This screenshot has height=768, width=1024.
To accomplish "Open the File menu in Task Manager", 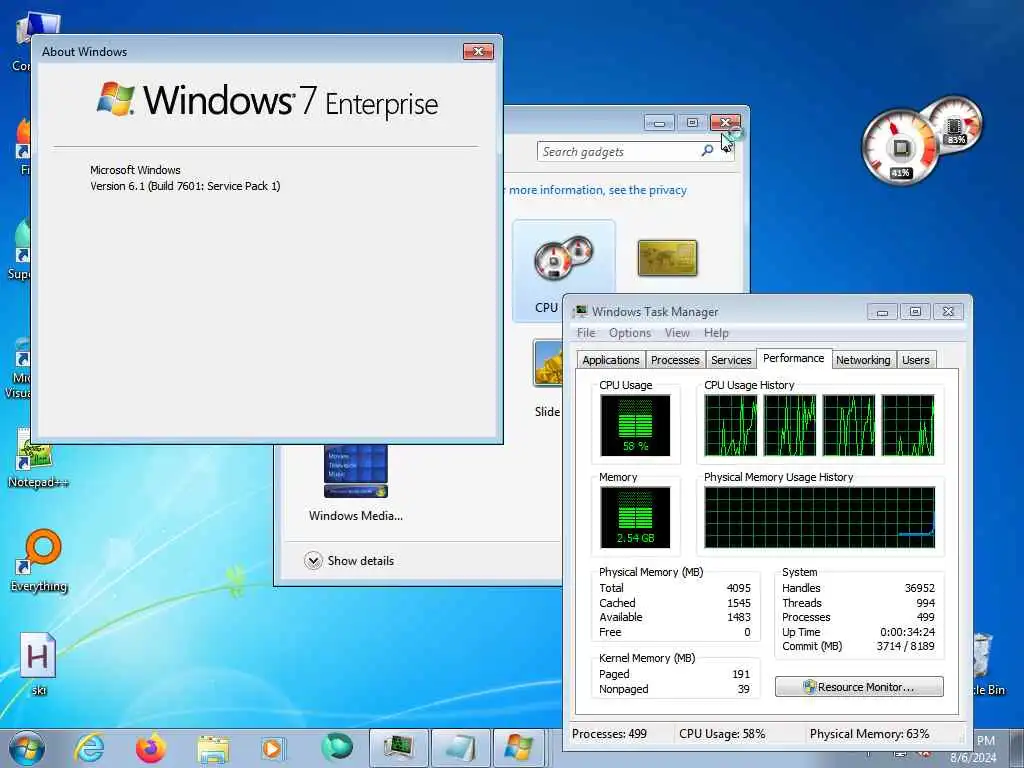I will pos(586,333).
